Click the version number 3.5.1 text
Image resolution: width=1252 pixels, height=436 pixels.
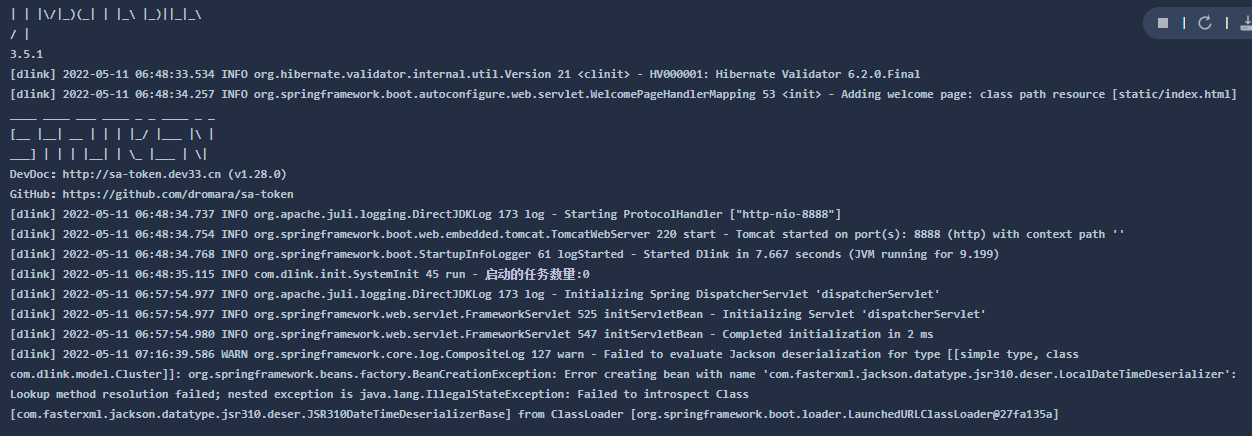coord(26,54)
